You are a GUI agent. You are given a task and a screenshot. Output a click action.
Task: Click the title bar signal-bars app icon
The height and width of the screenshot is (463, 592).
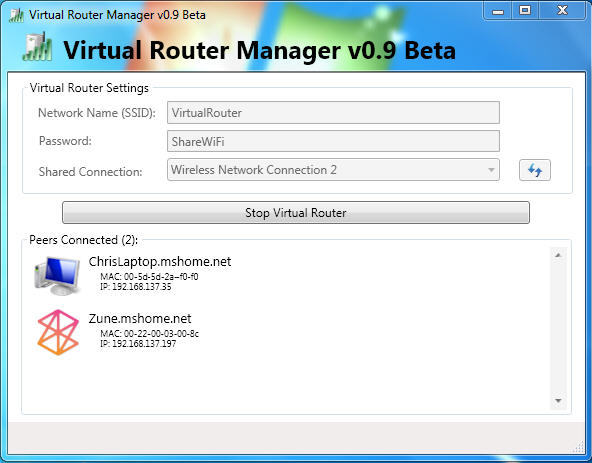click(x=16, y=15)
